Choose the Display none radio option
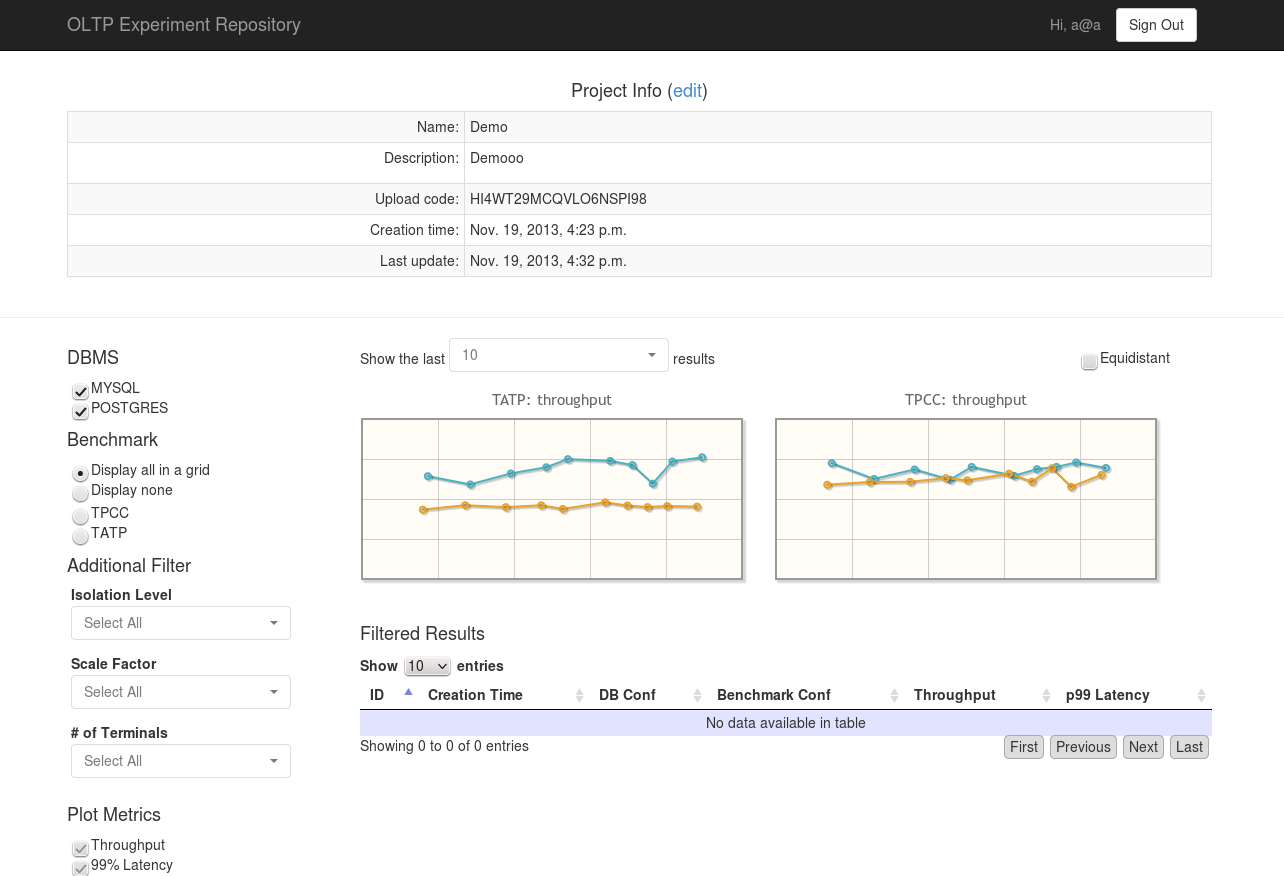The width and height of the screenshot is (1284, 876). [80, 493]
